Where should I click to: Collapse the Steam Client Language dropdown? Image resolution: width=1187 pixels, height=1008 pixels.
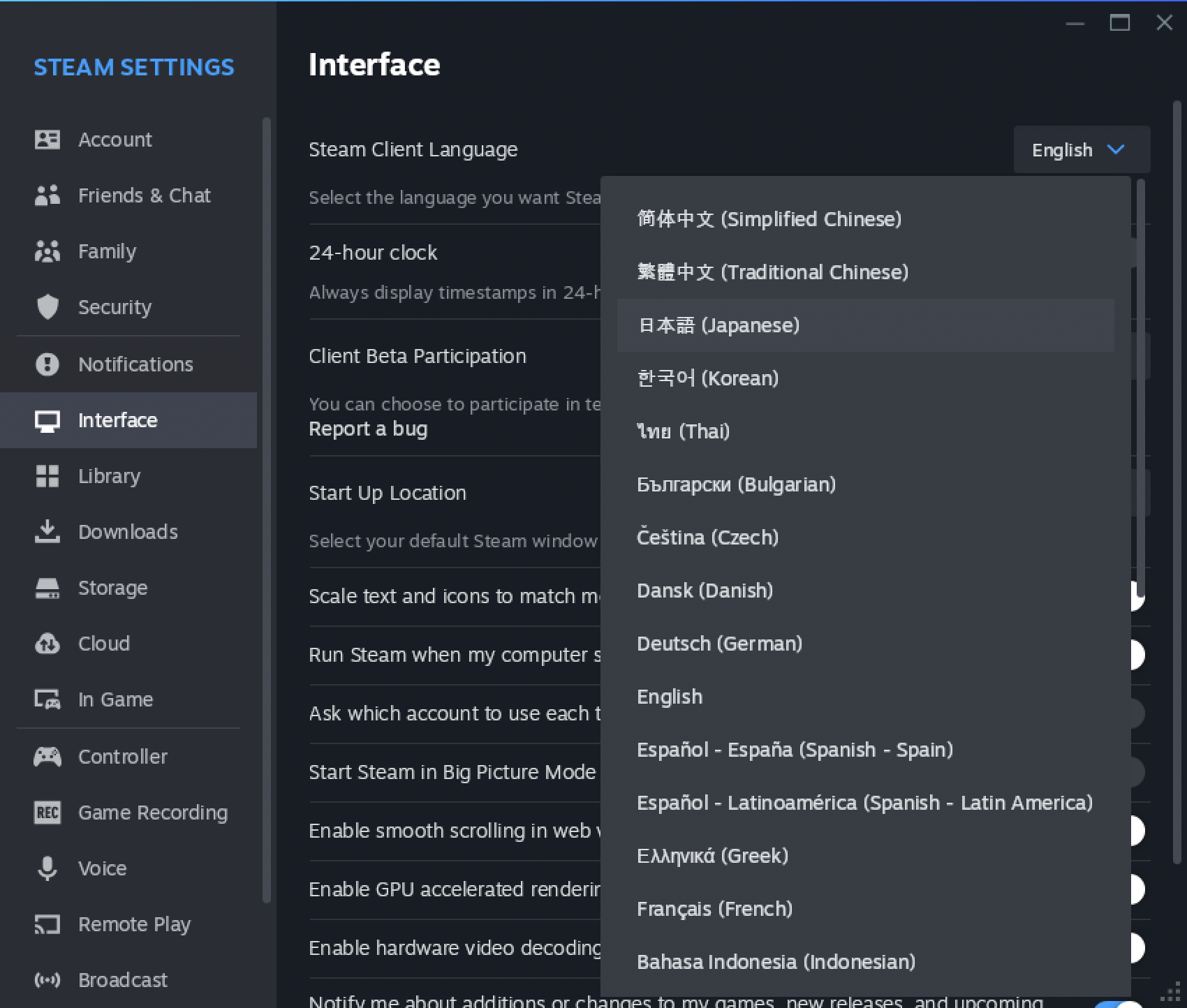[1081, 150]
